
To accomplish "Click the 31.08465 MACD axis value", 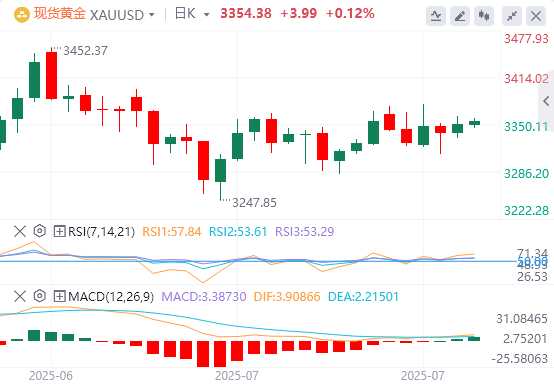I will tap(522, 319).
